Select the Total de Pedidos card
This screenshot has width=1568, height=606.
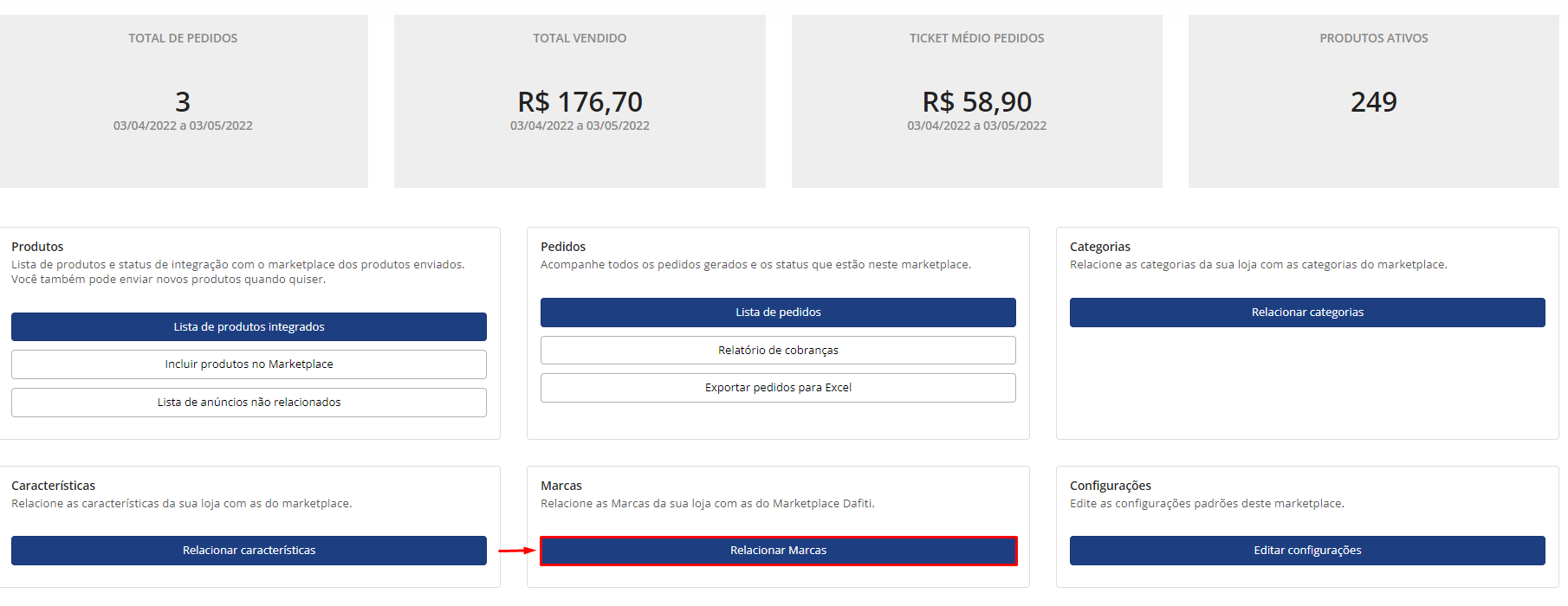point(183,101)
